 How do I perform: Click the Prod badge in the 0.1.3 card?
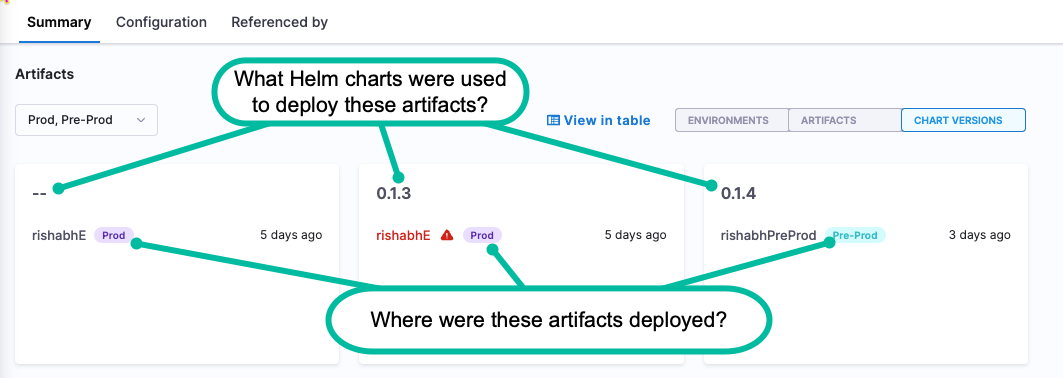482,235
